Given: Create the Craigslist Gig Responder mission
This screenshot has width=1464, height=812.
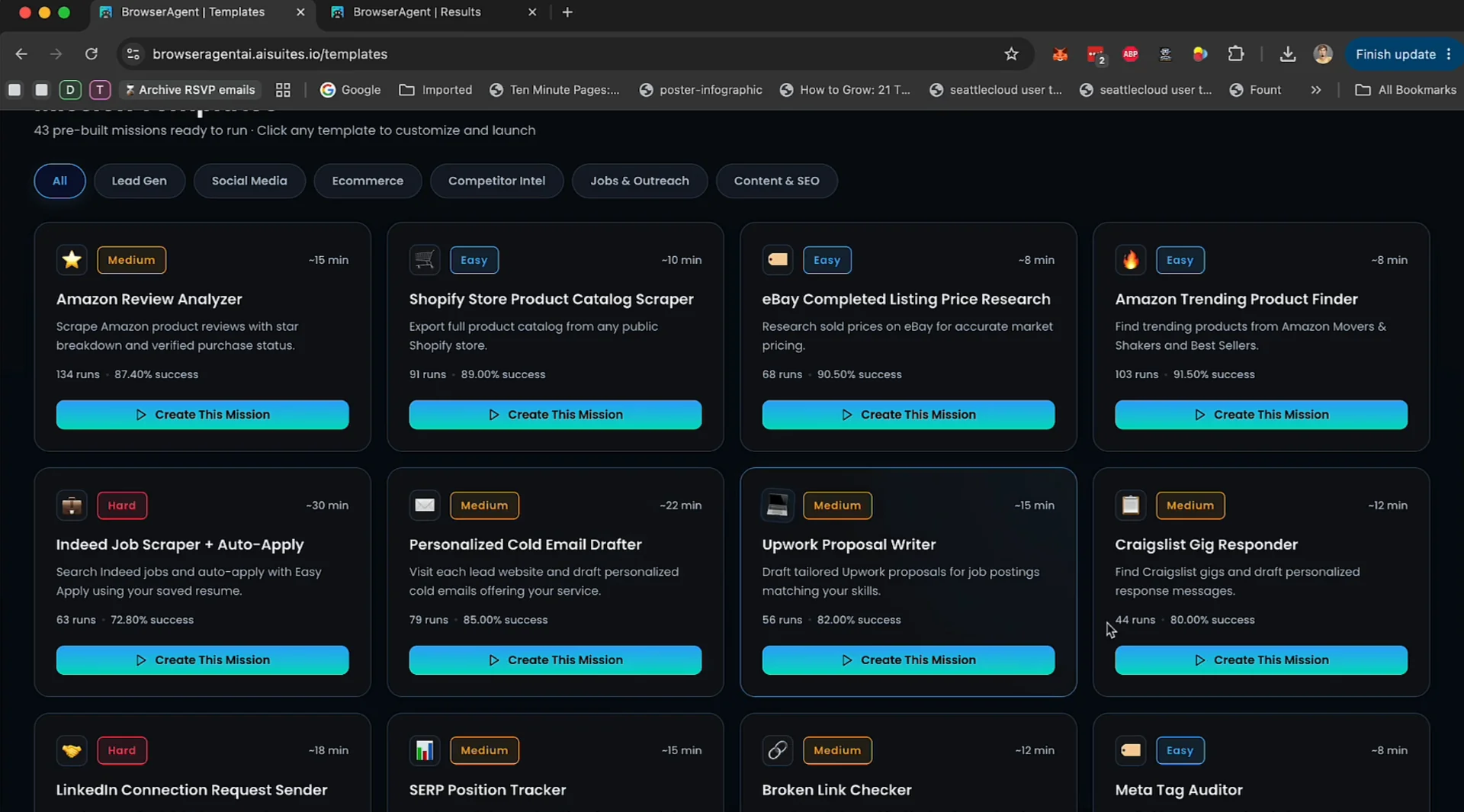Looking at the screenshot, I should click(x=1261, y=660).
